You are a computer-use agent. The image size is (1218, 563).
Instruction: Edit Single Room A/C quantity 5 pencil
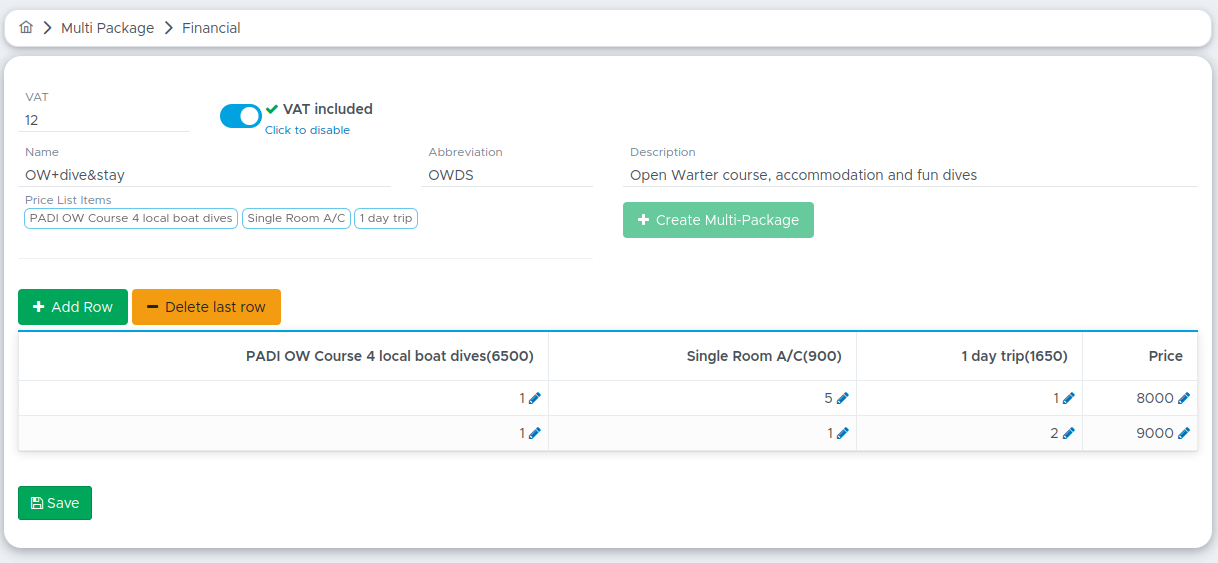click(x=842, y=398)
